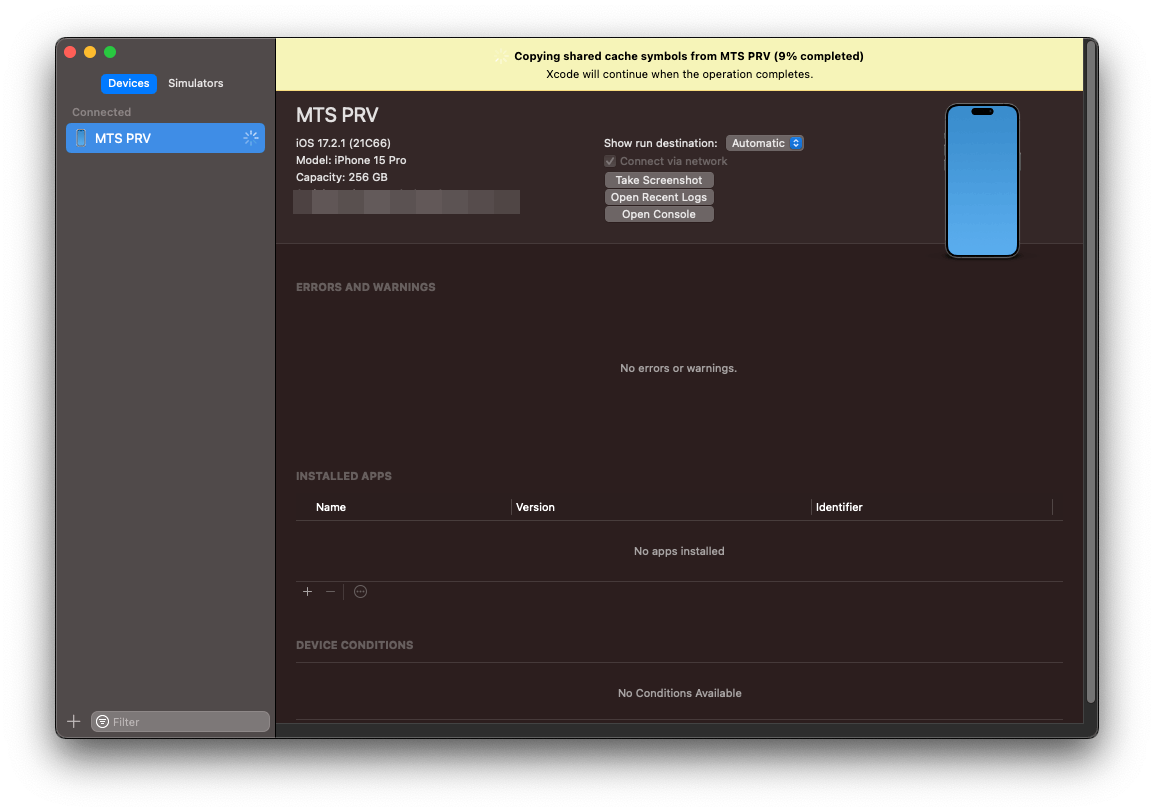The image size is (1154, 812).
Task: Switch to the Simulators tab
Action: point(195,83)
